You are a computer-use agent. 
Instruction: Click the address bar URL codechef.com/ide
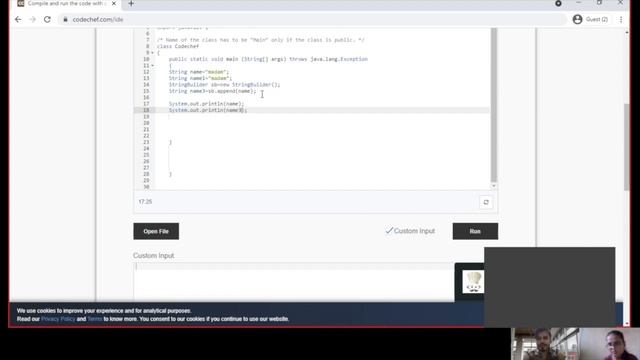click(x=98, y=19)
